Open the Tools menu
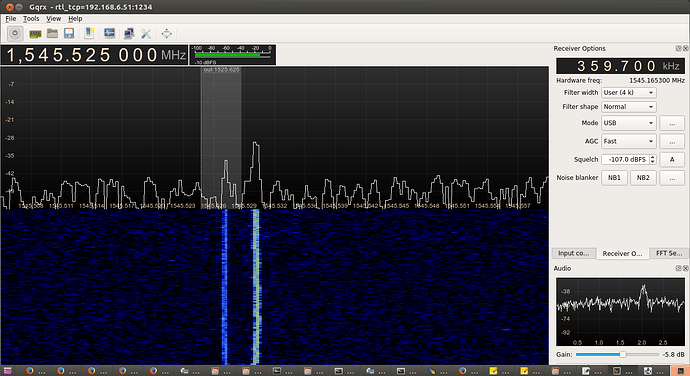The height and width of the screenshot is (376, 690). [x=31, y=18]
